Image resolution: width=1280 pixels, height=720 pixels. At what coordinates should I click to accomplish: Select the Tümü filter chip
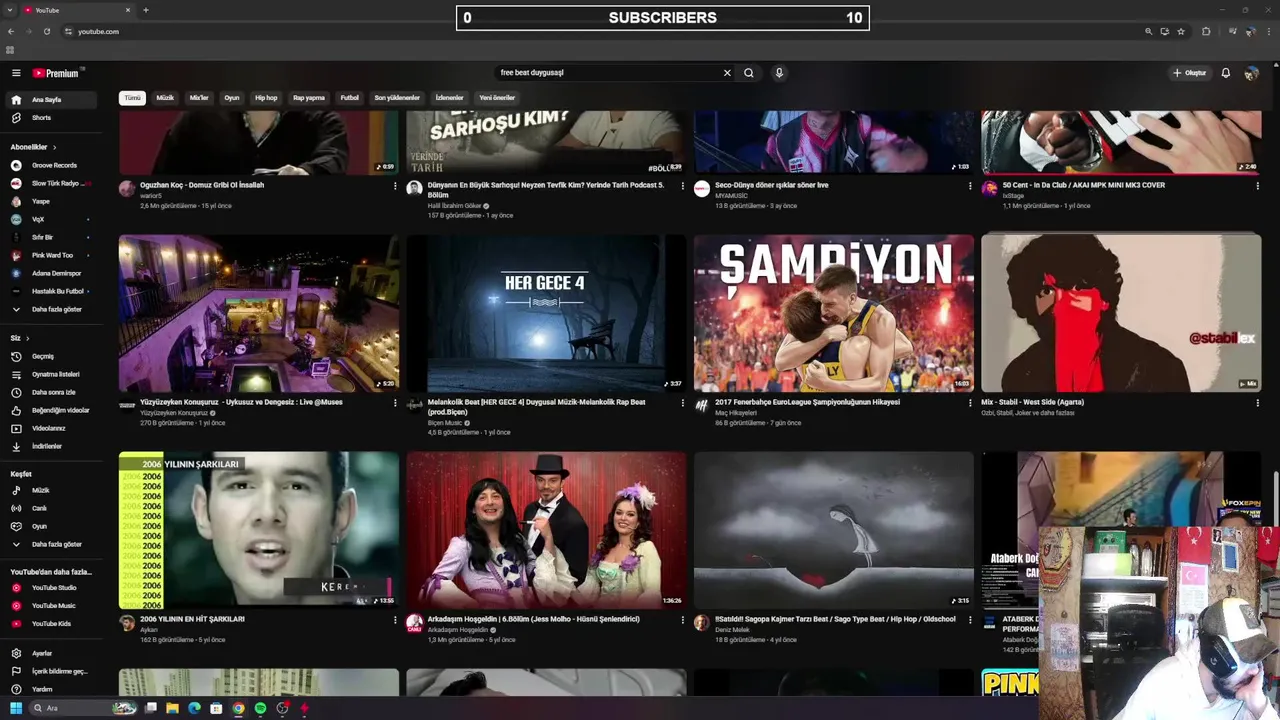click(133, 98)
